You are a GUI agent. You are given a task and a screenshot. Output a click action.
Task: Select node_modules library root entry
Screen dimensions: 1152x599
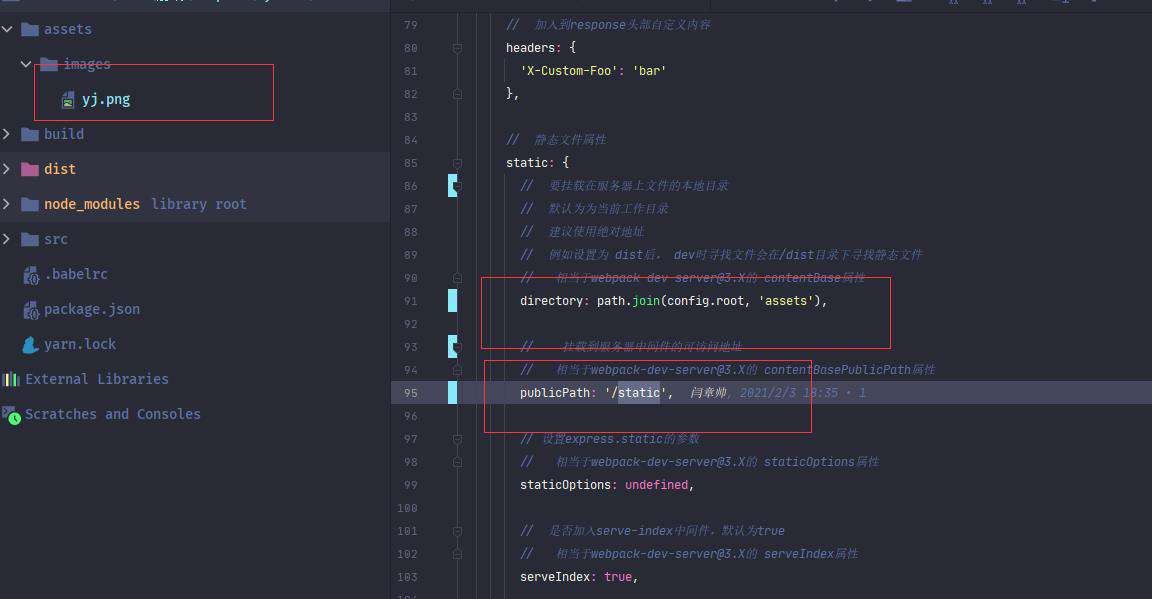145,204
